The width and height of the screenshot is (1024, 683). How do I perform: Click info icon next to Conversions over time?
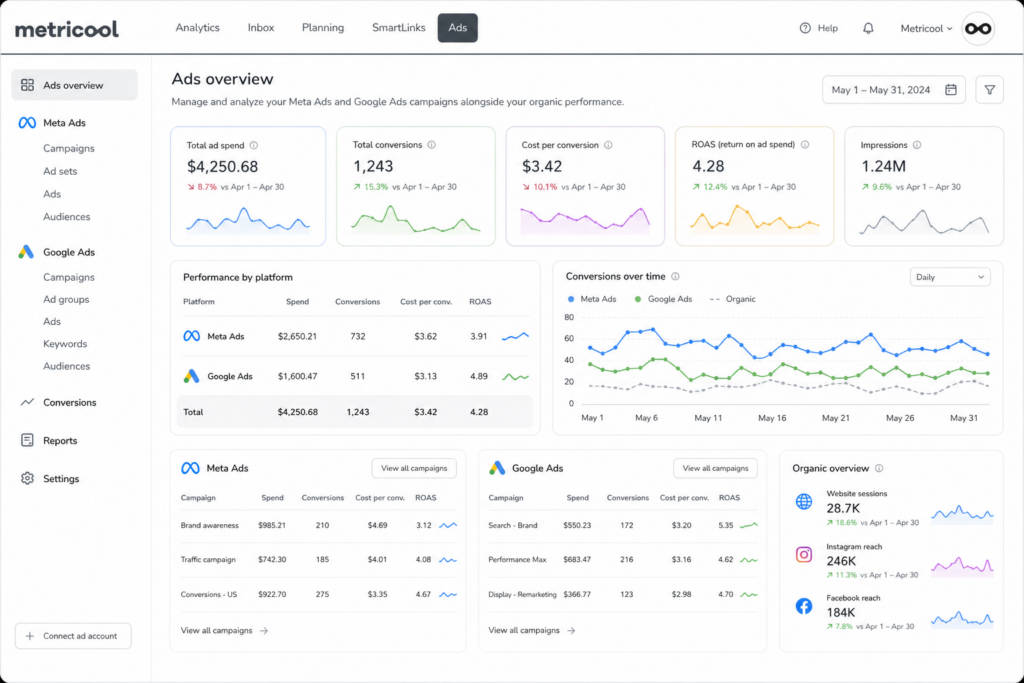click(675, 276)
